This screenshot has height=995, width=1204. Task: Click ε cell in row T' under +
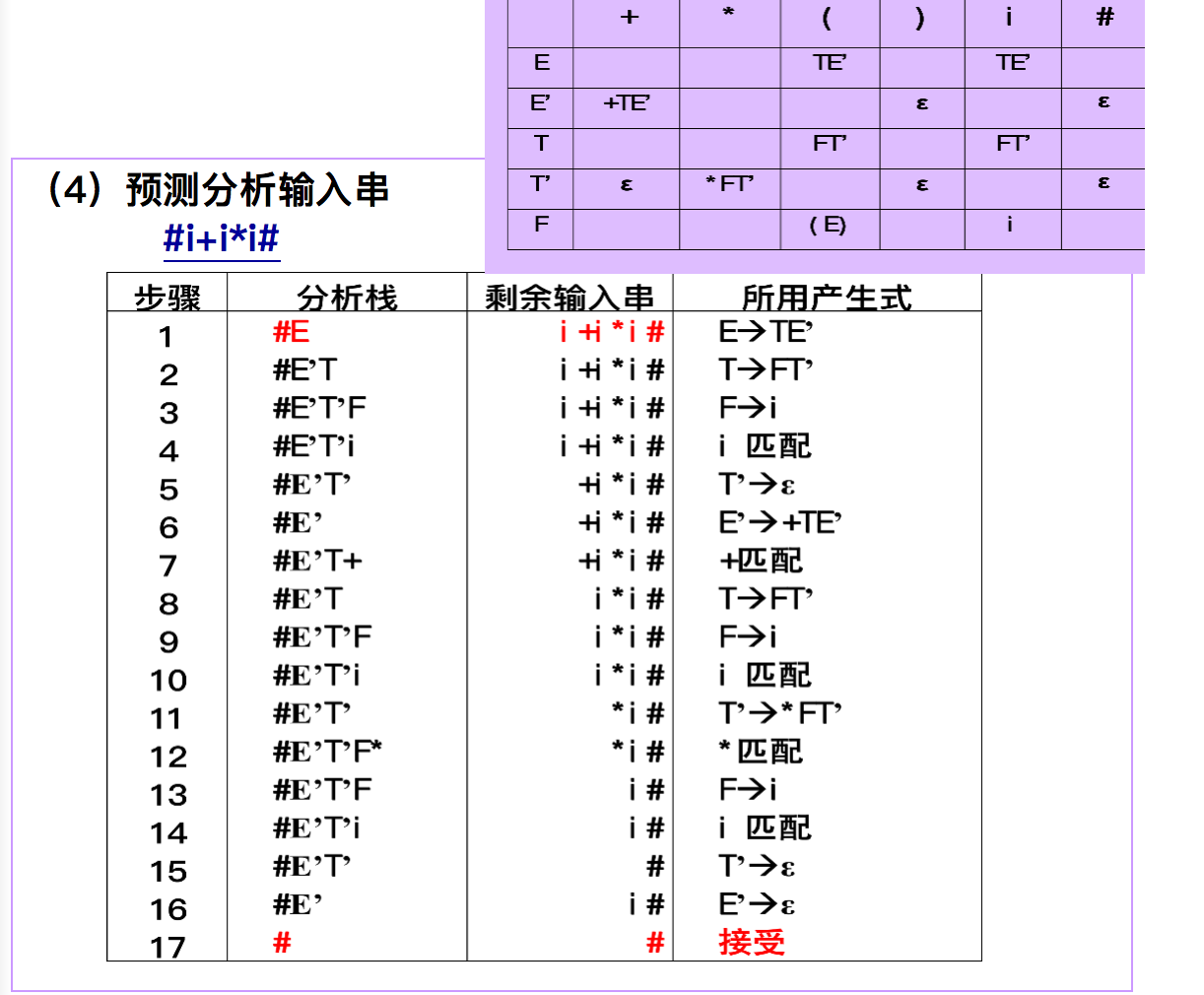point(627,184)
